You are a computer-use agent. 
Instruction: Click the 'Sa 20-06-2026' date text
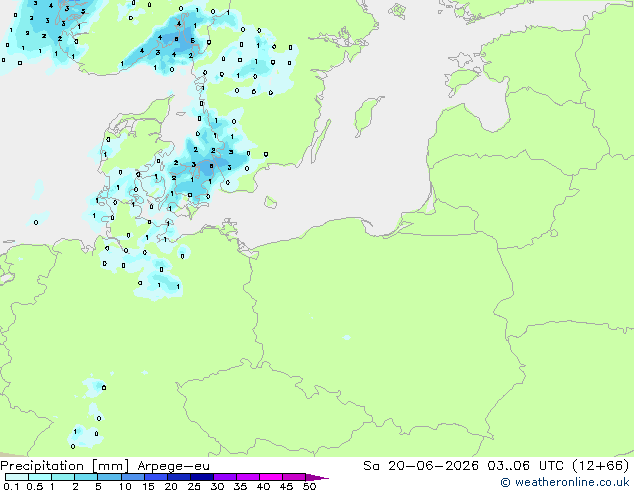421,466
